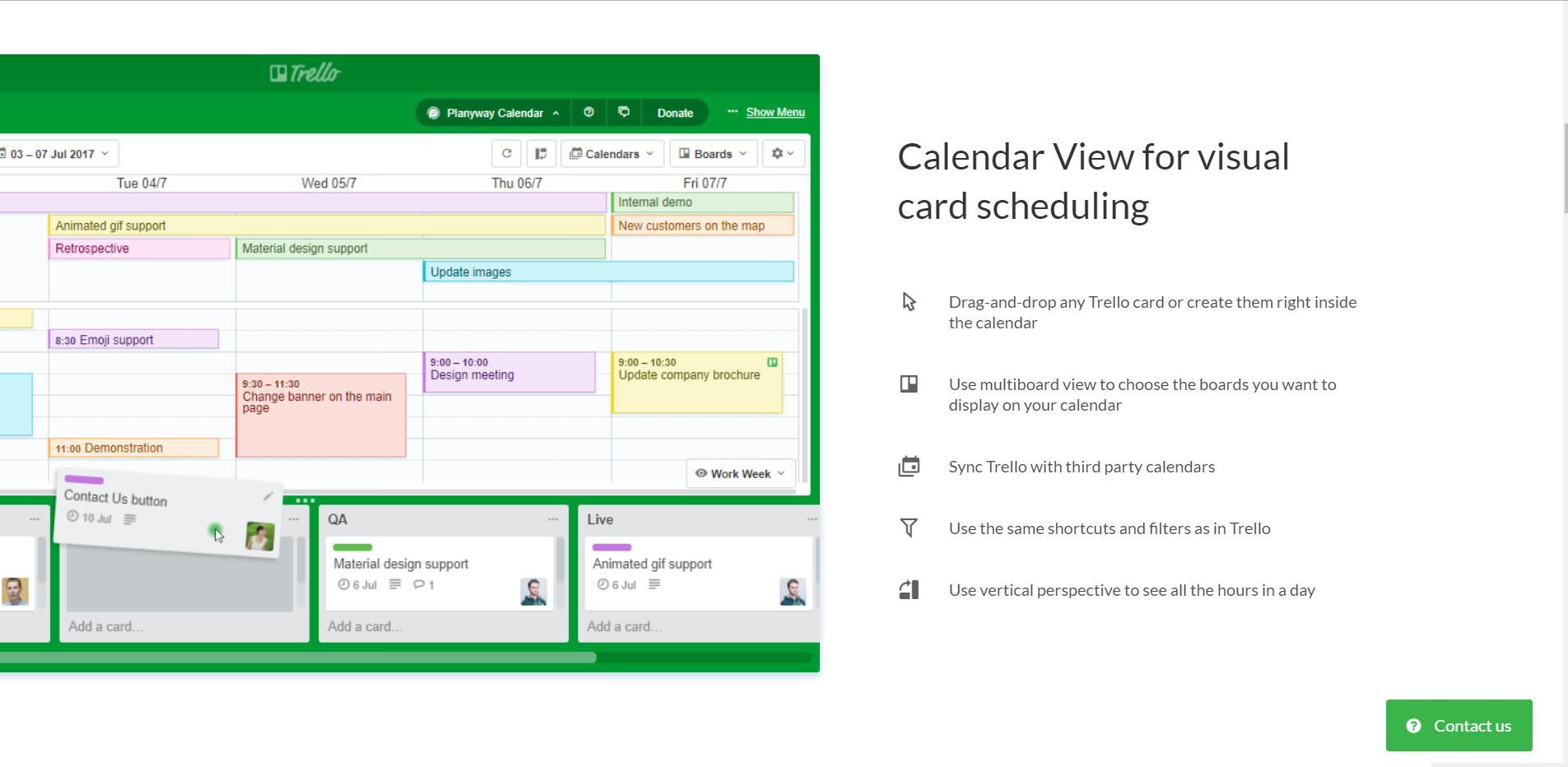This screenshot has height=767, width=1568.
Task: Select the Update images event
Action: (608, 272)
